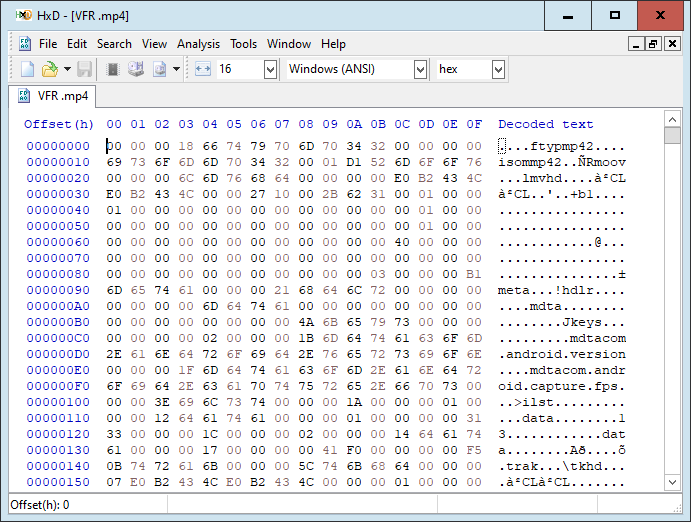The image size is (691, 522).
Task: Open the Analysis menu
Action: pyautogui.click(x=198, y=44)
